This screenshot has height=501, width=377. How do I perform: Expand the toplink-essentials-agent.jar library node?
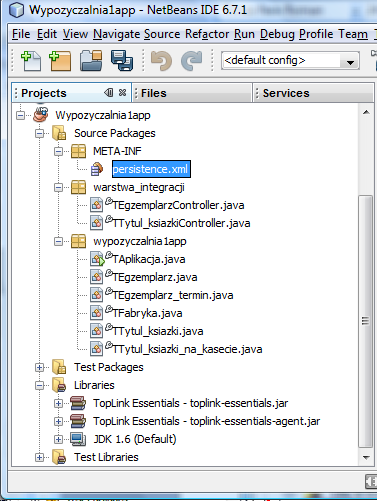[58, 421]
